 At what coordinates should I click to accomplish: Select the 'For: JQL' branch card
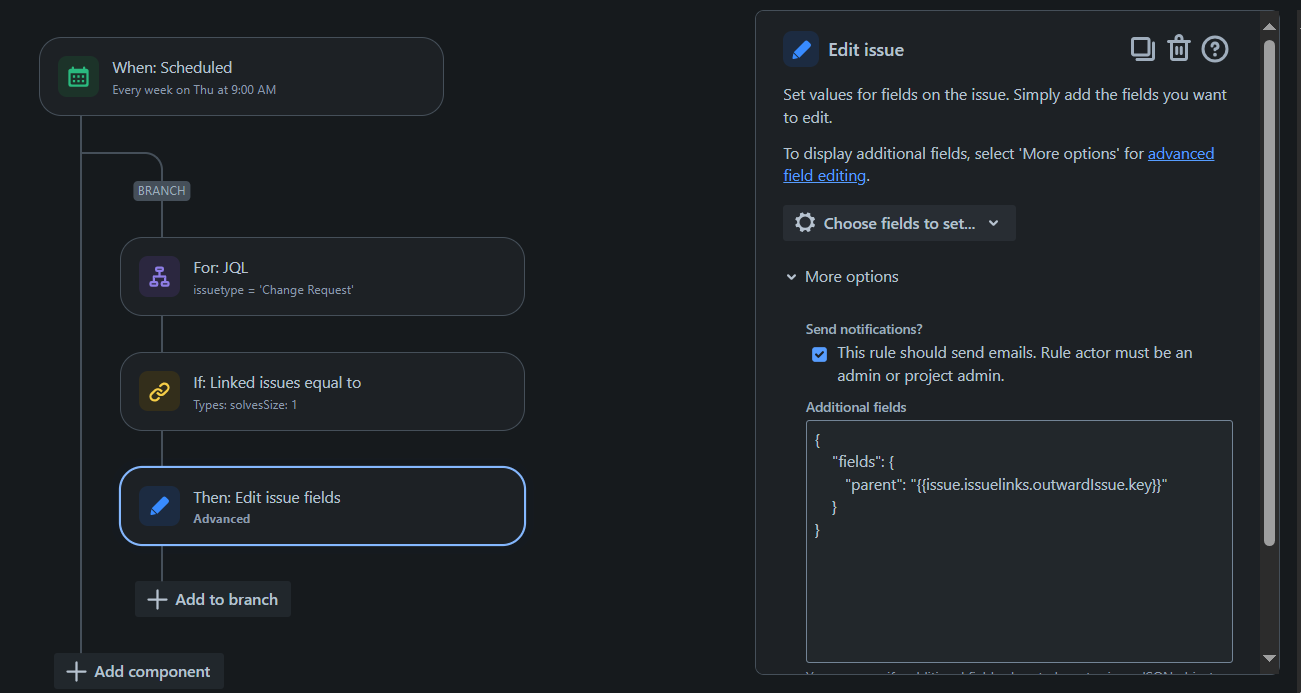[322, 277]
